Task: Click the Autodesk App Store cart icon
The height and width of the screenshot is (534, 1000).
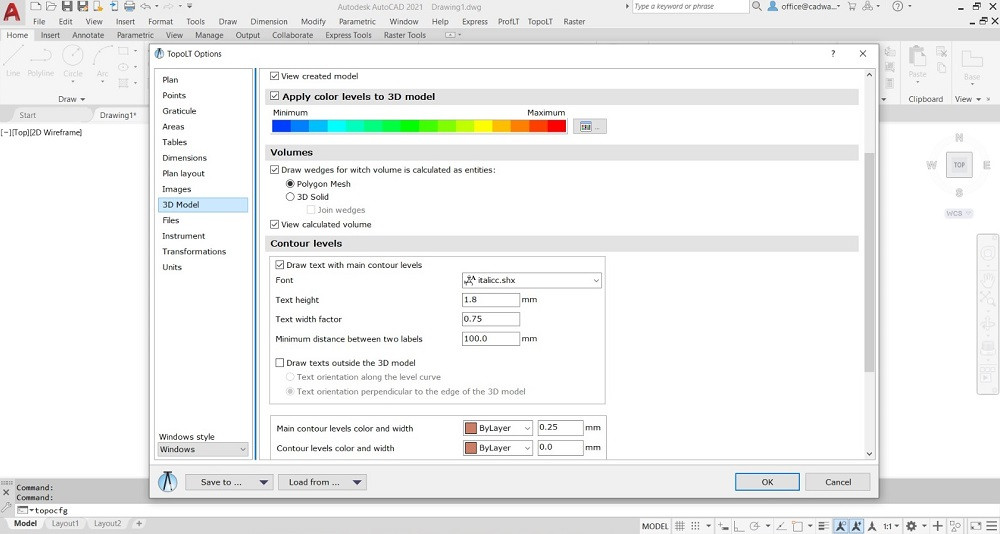Action: tap(851, 6)
